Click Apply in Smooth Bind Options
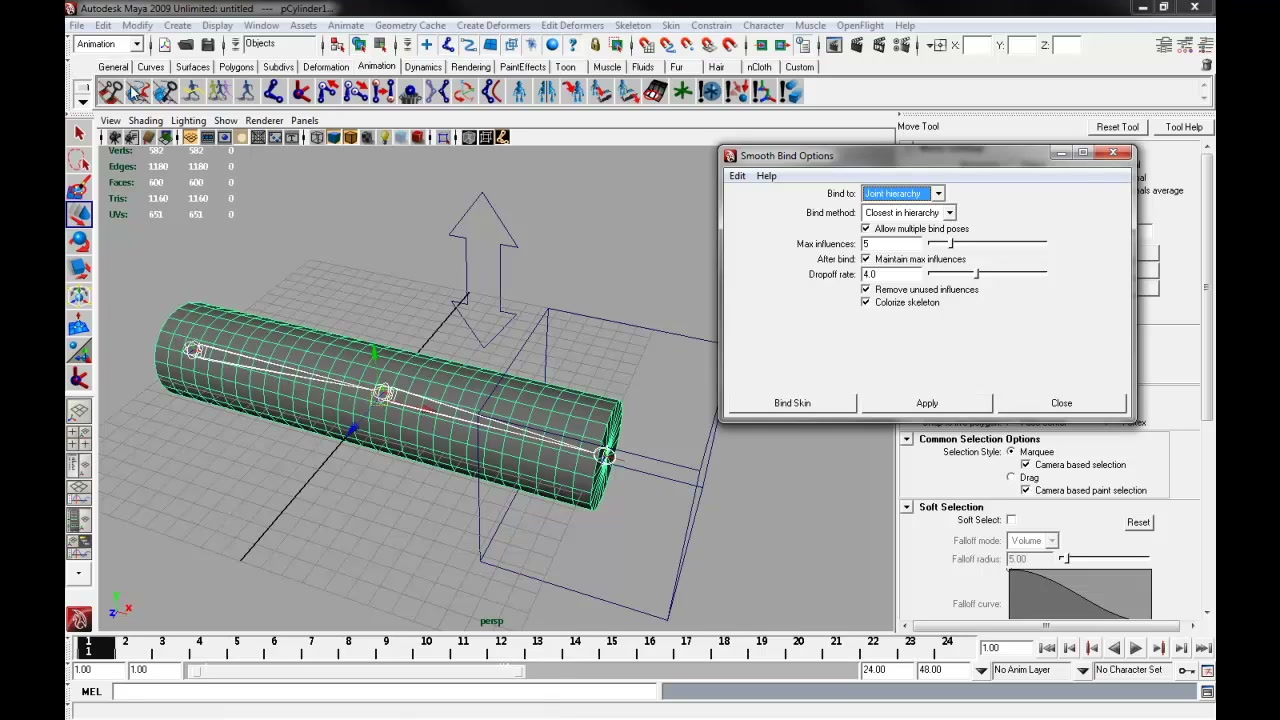The height and width of the screenshot is (720, 1280). (x=927, y=403)
